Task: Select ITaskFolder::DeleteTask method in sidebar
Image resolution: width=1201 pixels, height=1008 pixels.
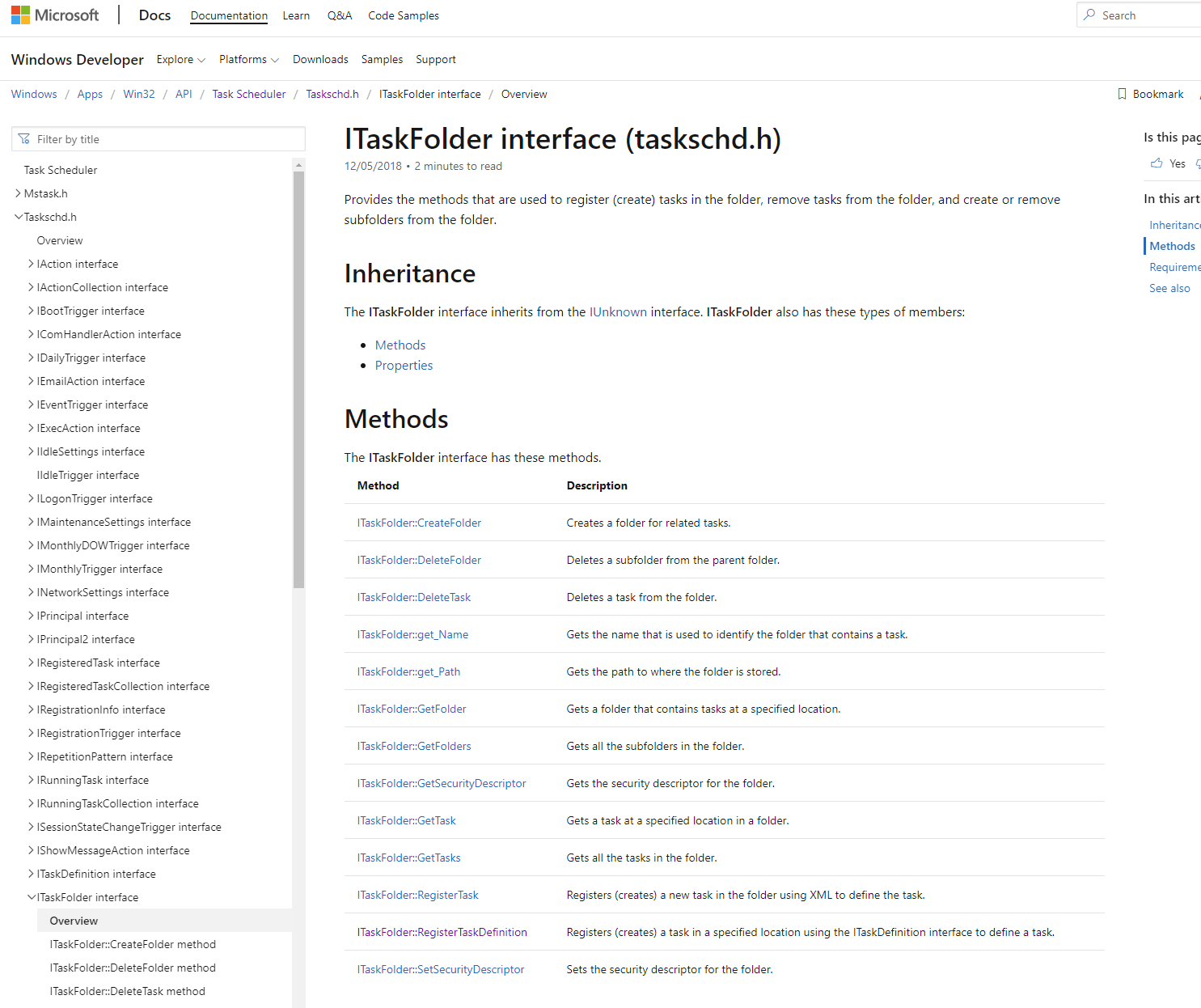Action: click(x=128, y=991)
